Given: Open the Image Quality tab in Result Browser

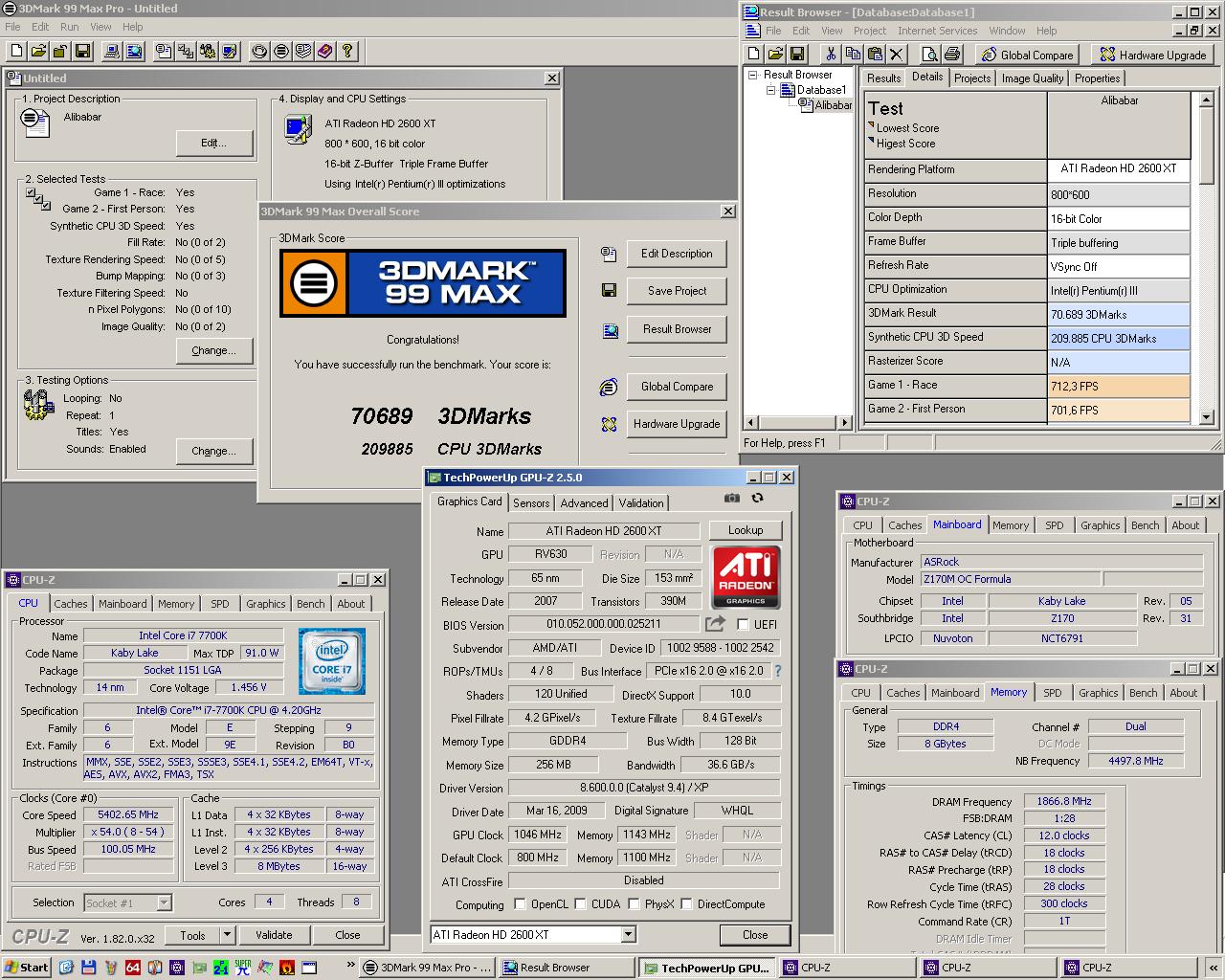Looking at the screenshot, I should point(1033,78).
